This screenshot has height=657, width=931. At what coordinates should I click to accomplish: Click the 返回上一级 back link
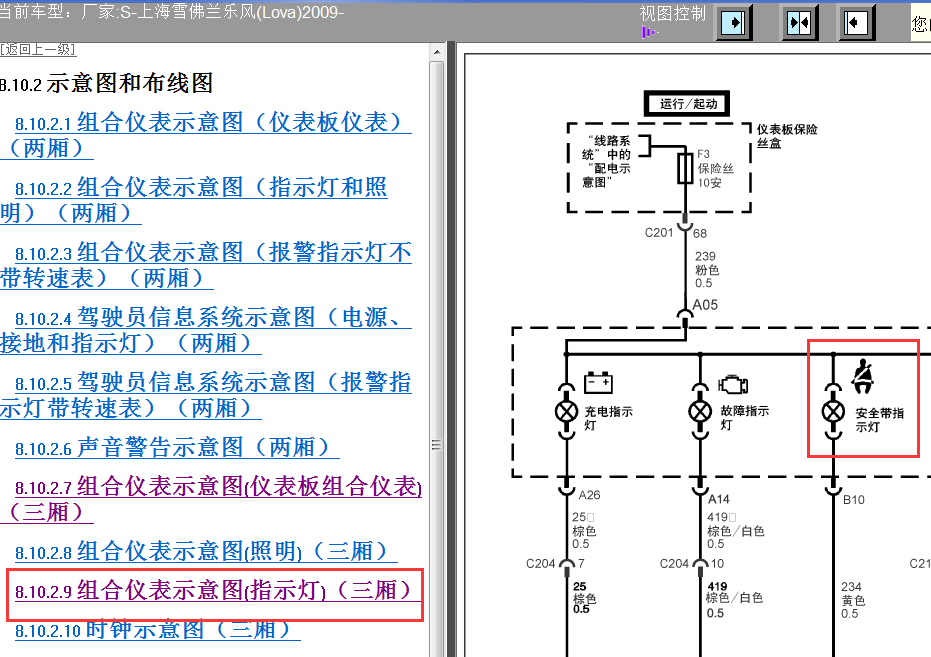[x=38, y=50]
